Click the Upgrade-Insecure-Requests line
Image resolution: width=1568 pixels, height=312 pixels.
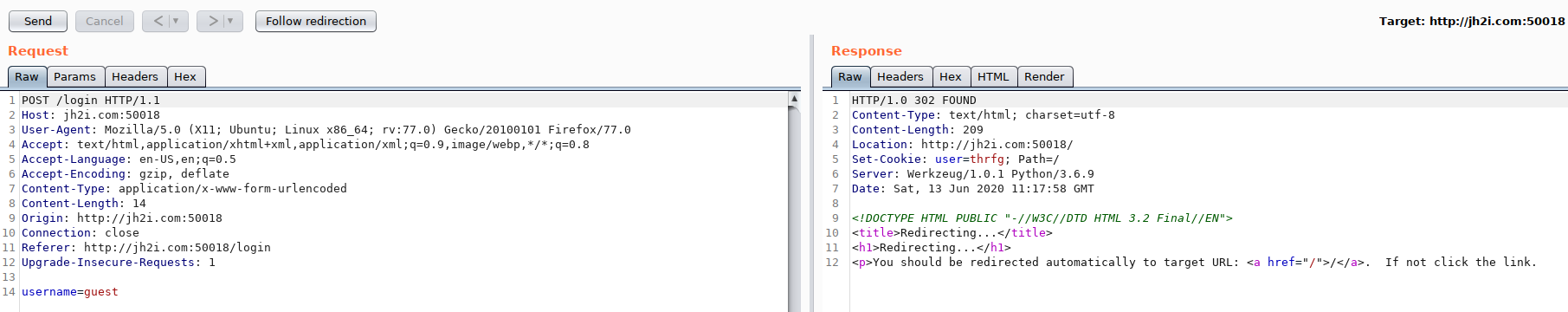pyautogui.click(x=119, y=263)
